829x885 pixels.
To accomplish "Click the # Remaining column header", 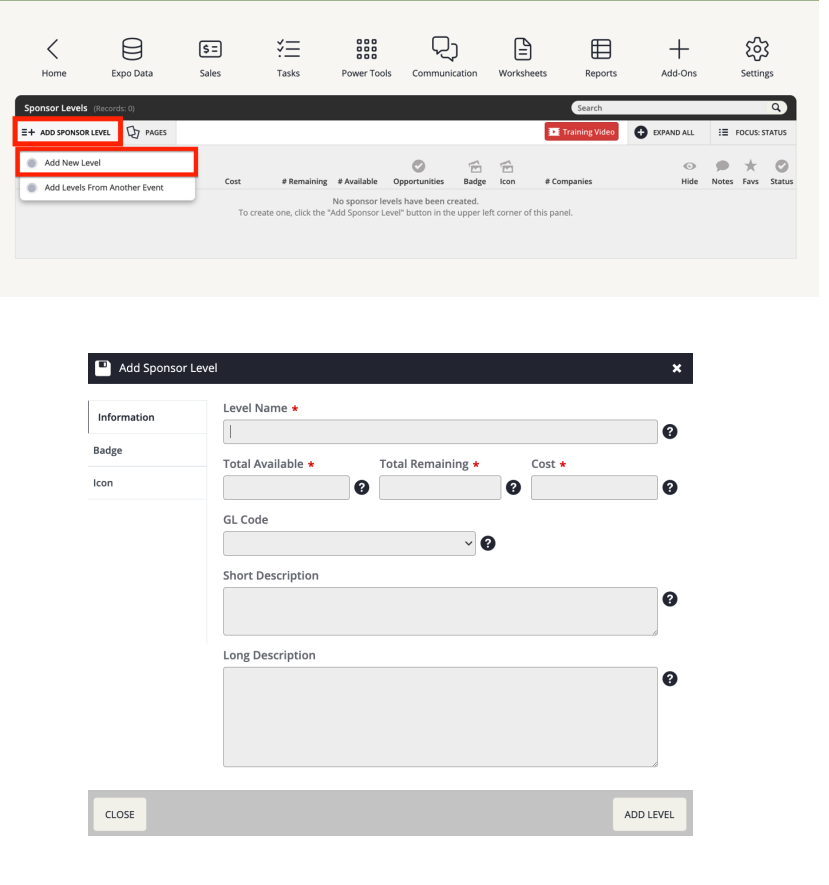I will [x=304, y=181].
